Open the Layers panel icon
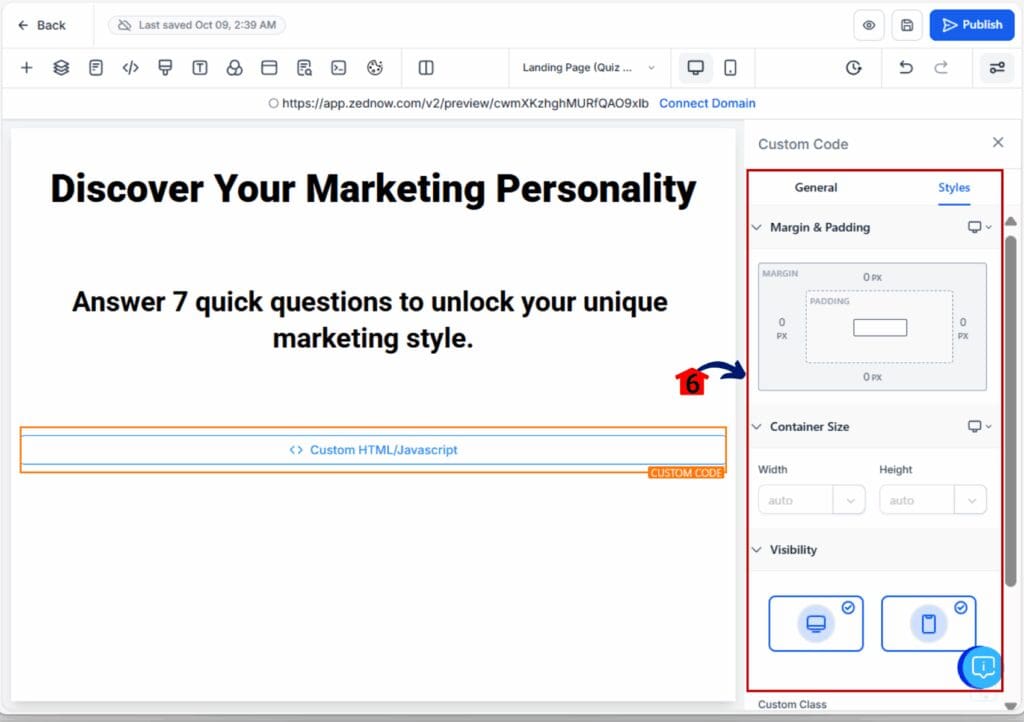 pyautogui.click(x=61, y=67)
